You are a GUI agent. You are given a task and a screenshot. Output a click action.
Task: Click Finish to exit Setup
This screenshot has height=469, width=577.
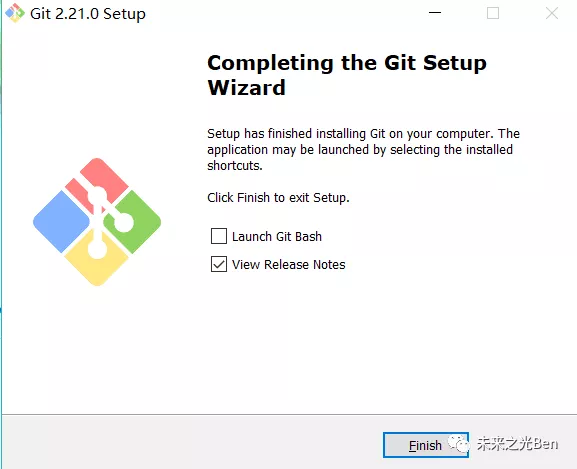click(426, 445)
